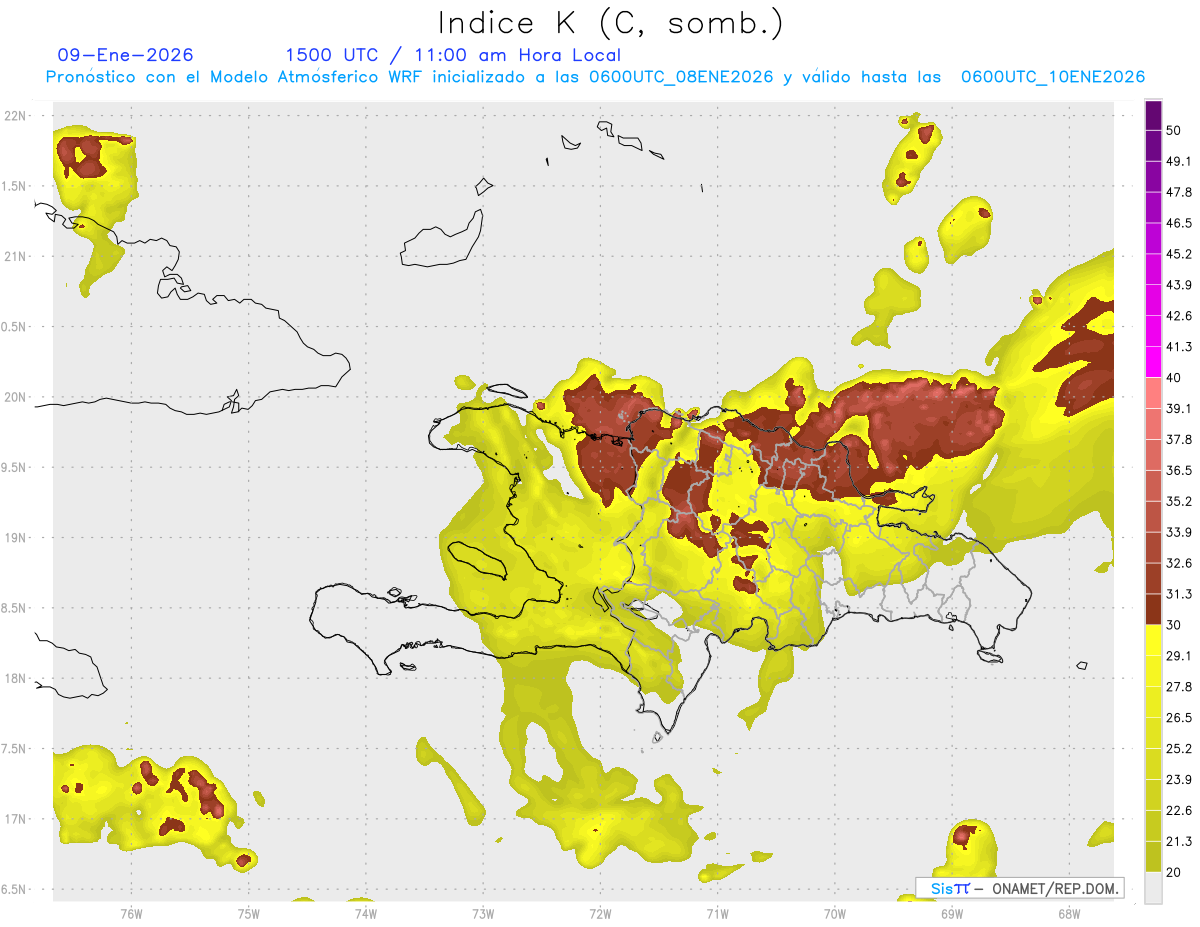This screenshot has height=927, width=1200.
Task: Click the 17N latitude label
Action: click(x=17, y=819)
